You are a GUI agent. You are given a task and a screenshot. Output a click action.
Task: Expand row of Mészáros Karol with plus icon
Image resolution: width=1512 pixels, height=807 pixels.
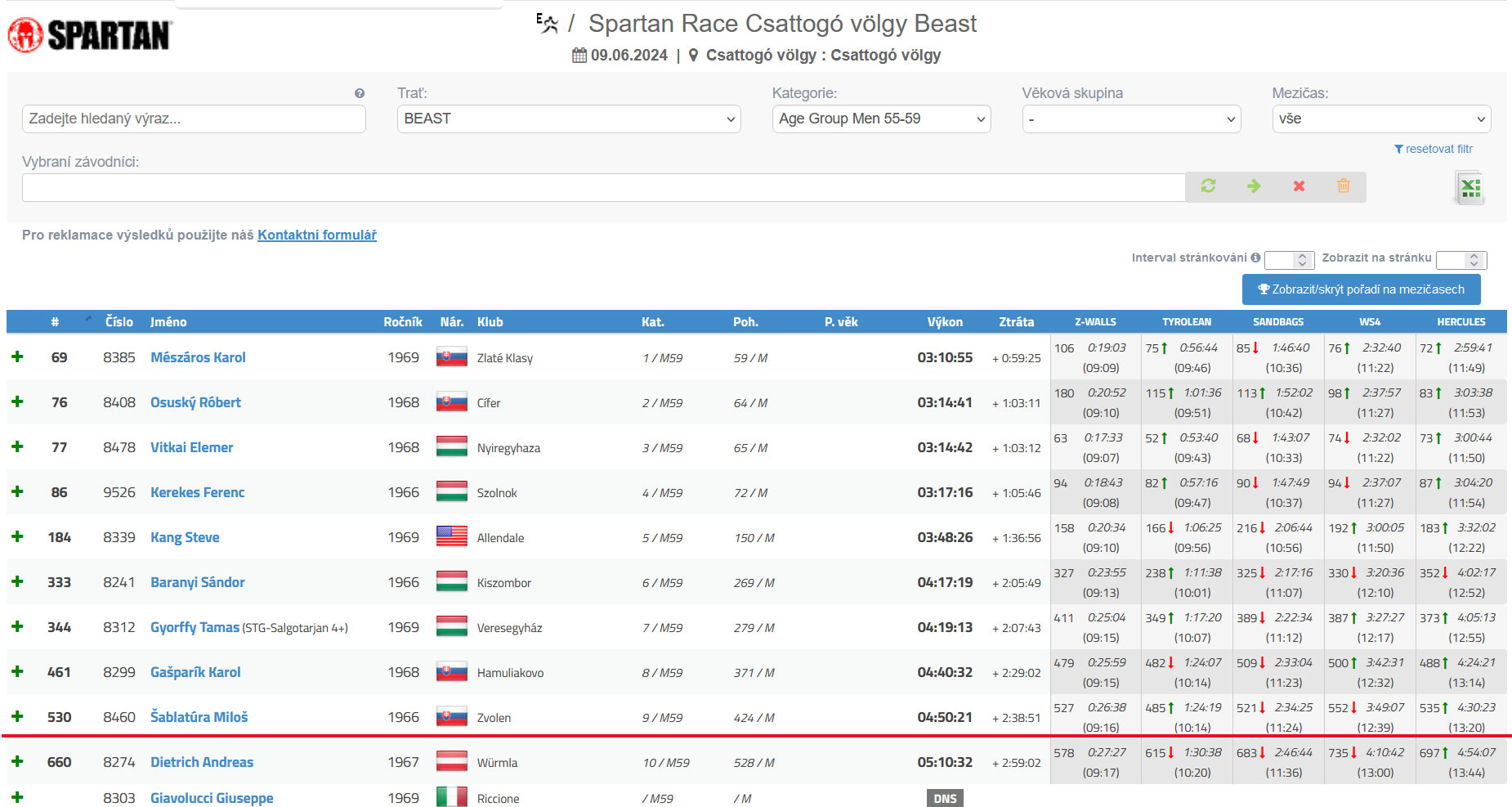pos(17,356)
